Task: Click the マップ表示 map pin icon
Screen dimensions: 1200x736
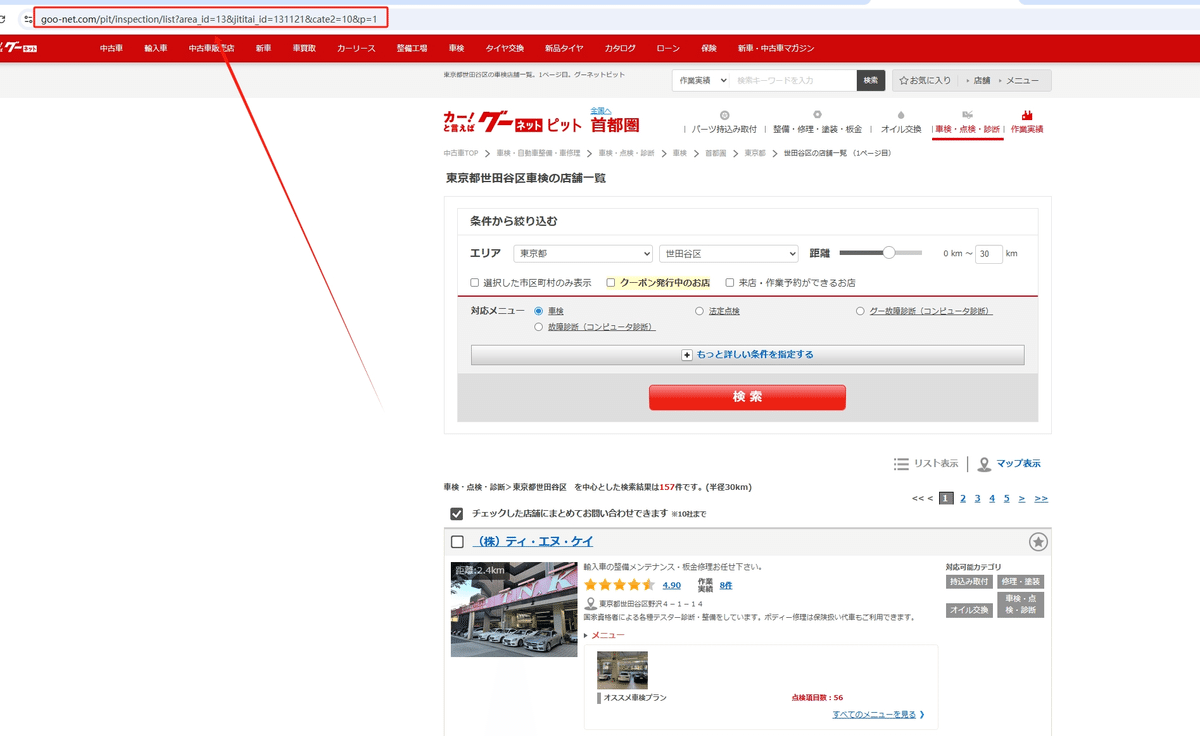Action: pyautogui.click(x=984, y=464)
